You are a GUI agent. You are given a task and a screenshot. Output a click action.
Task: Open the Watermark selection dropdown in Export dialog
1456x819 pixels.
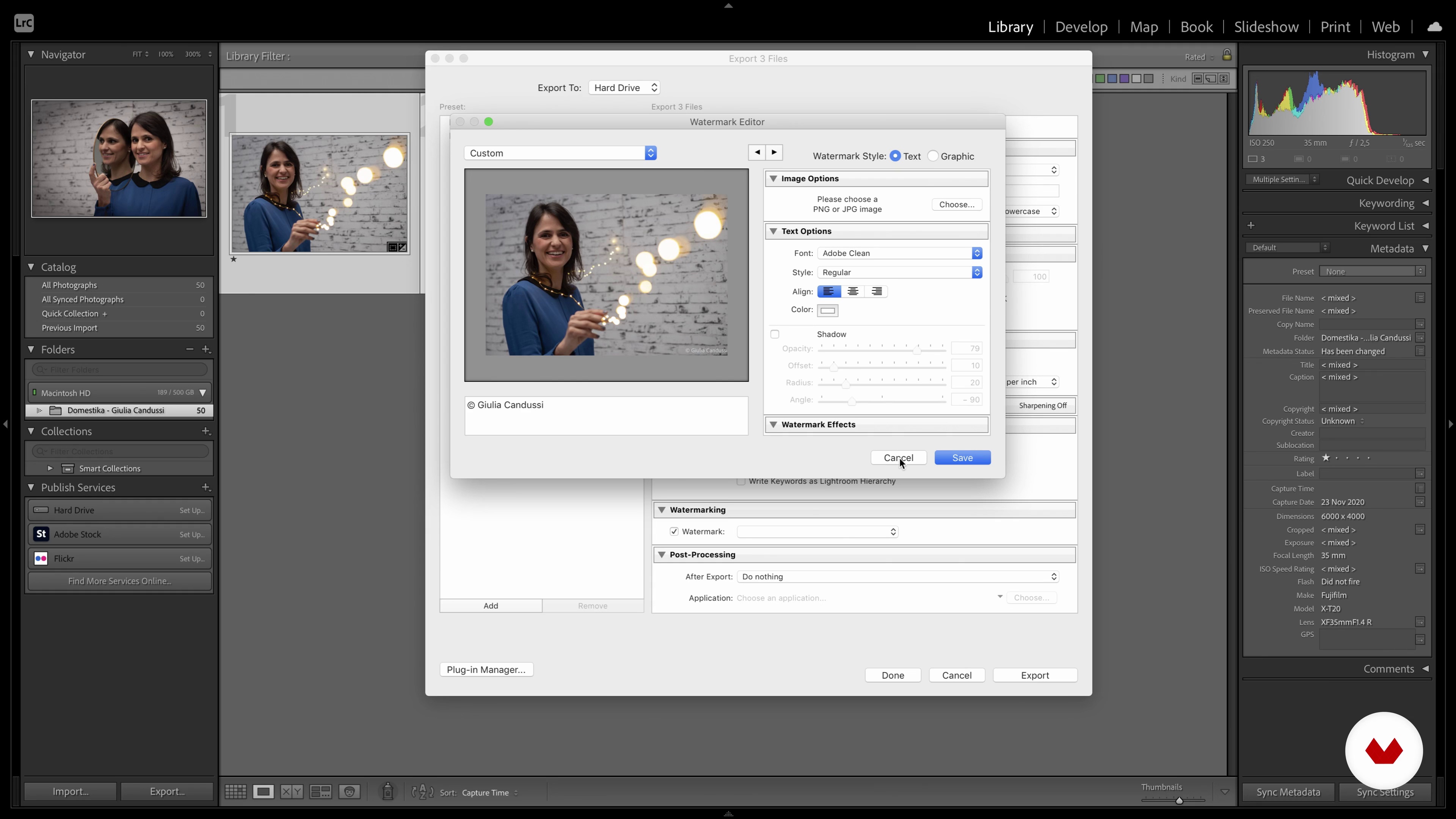817,532
